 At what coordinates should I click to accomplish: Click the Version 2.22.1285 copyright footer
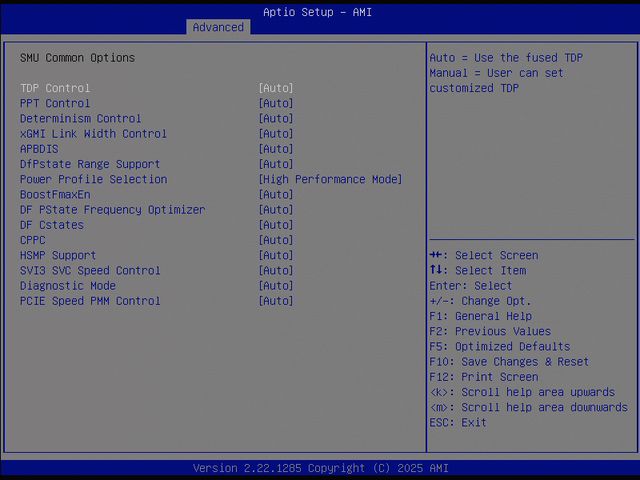pyautogui.click(x=320, y=468)
